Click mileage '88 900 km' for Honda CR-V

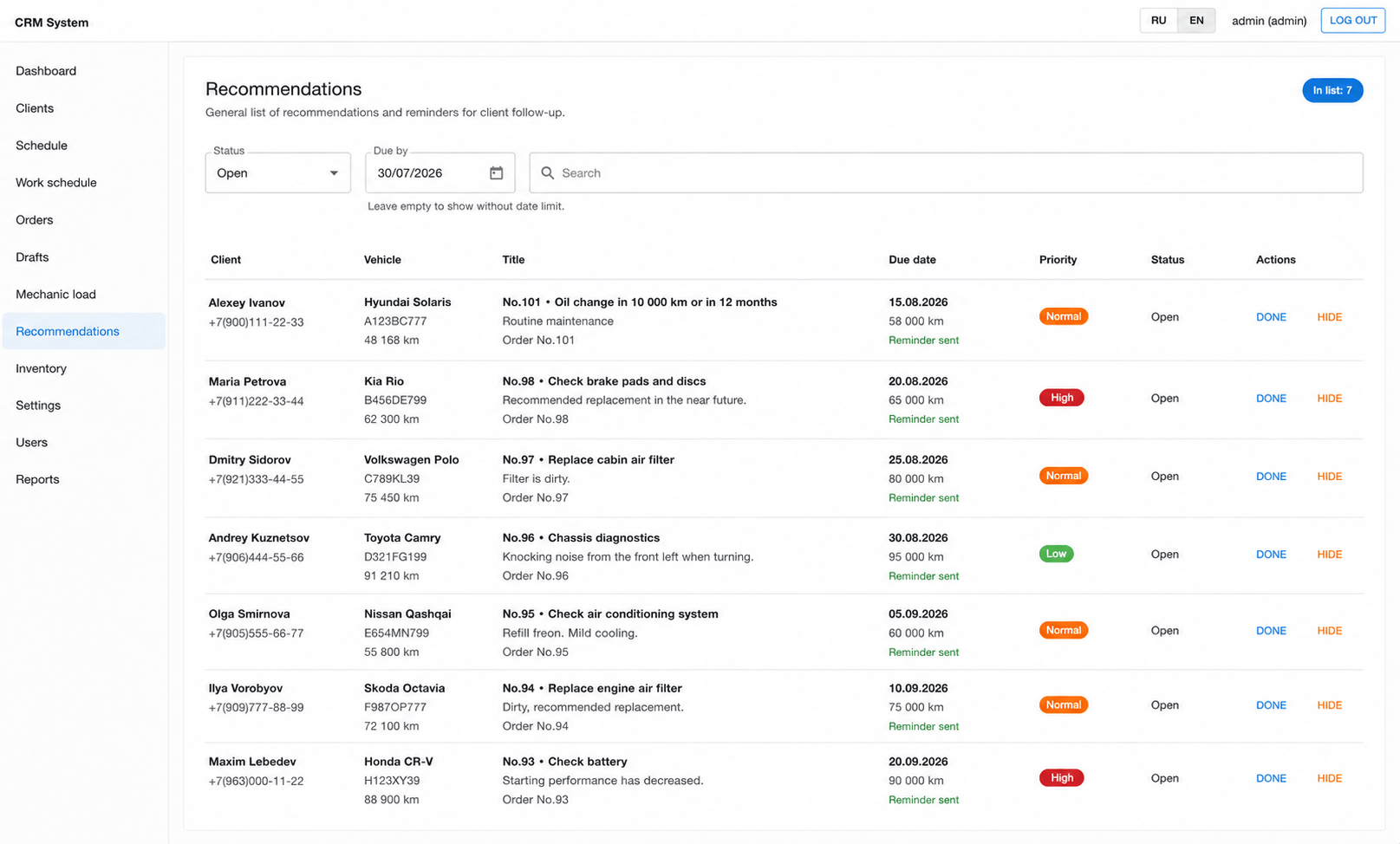point(391,800)
